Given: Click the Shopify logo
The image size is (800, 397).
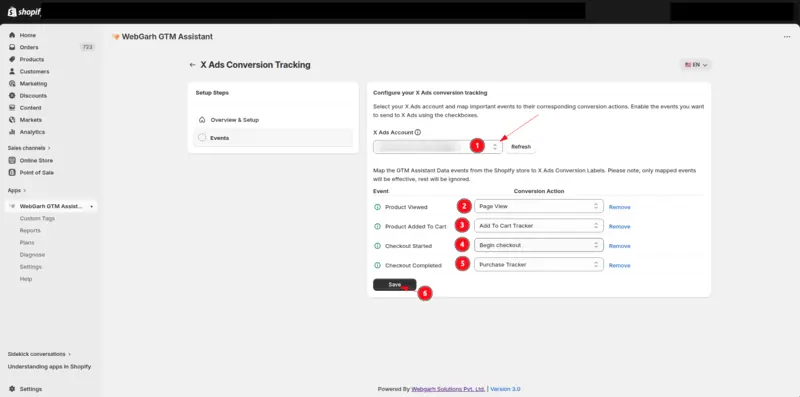Looking at the screenshot, I should pos(23,12).
